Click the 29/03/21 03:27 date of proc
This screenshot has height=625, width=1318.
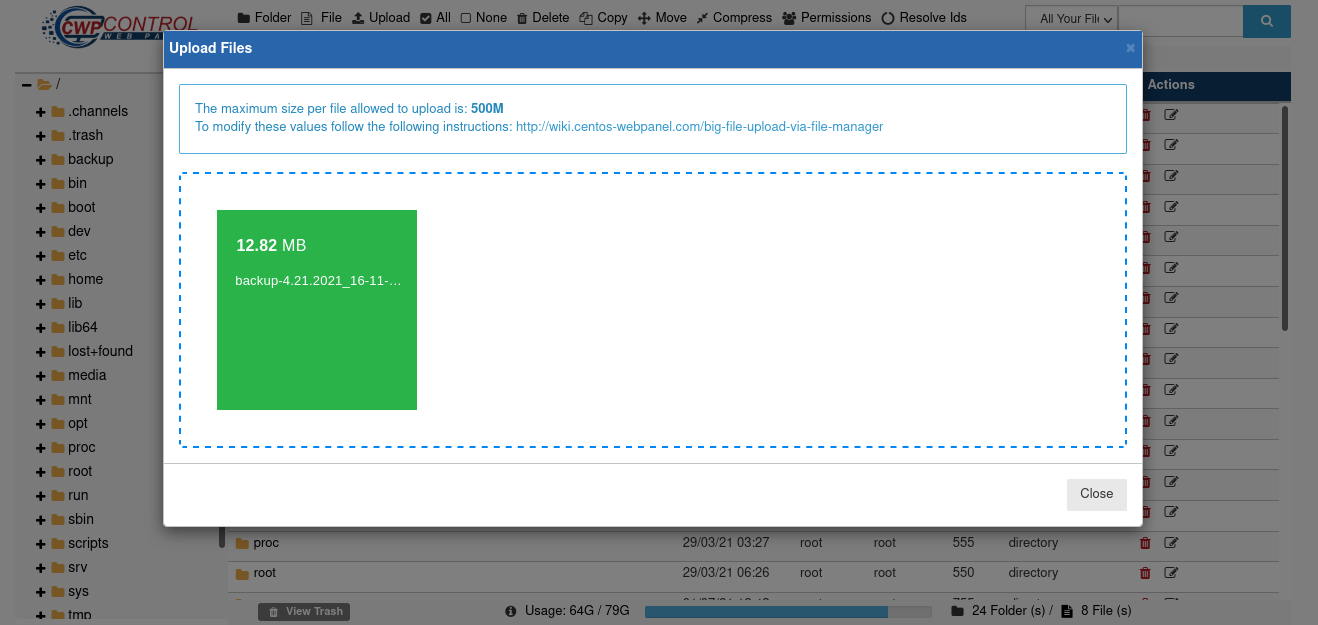726,543
